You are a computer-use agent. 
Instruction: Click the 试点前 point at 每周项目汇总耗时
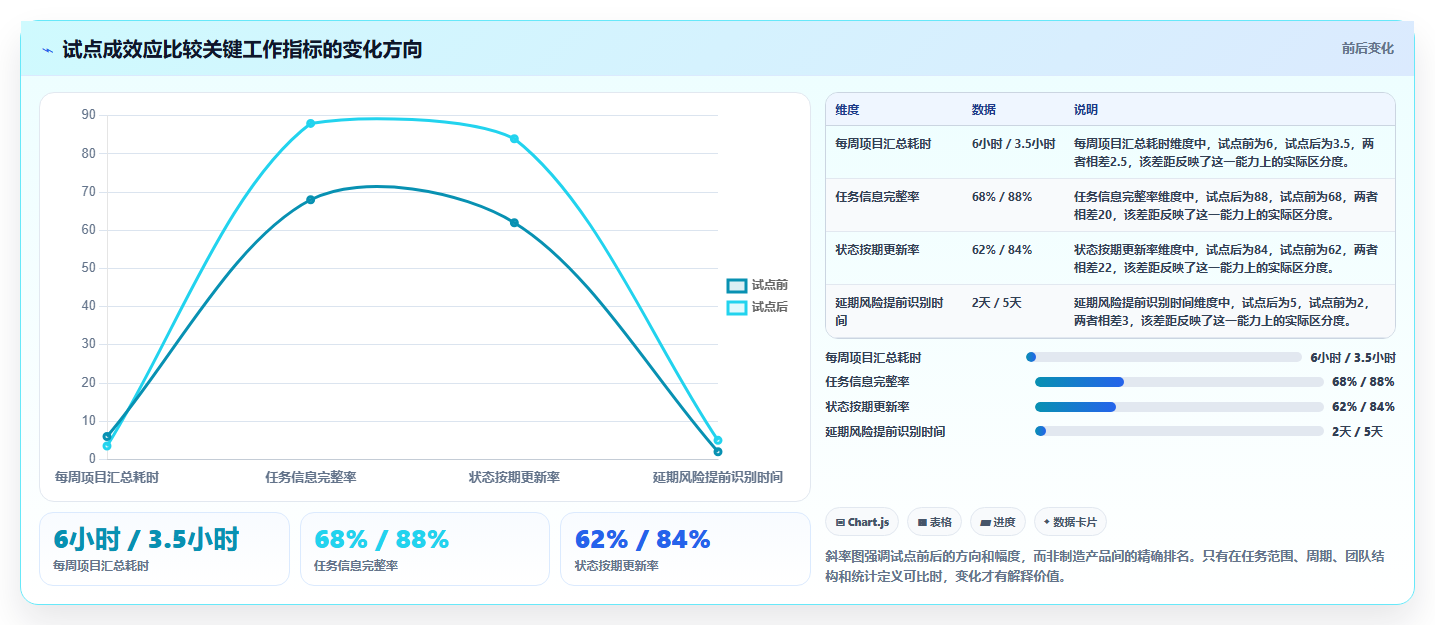[107, 436]
